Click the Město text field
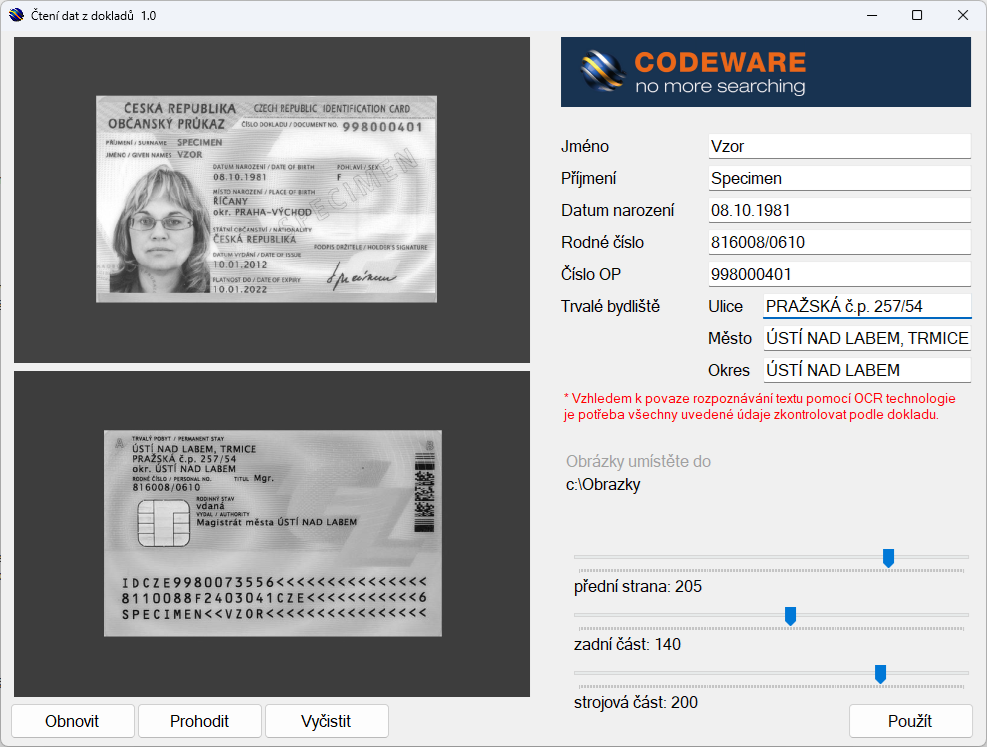 click(x=866, y=338)
